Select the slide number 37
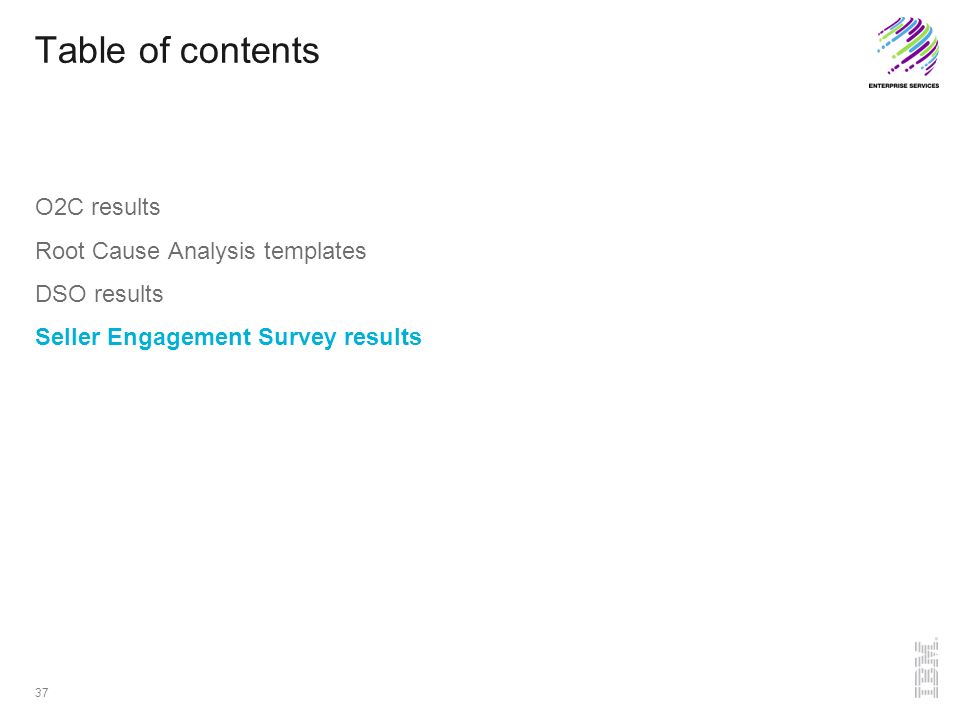The height and width of the screenshot is (720, 960). click(42, 692)
